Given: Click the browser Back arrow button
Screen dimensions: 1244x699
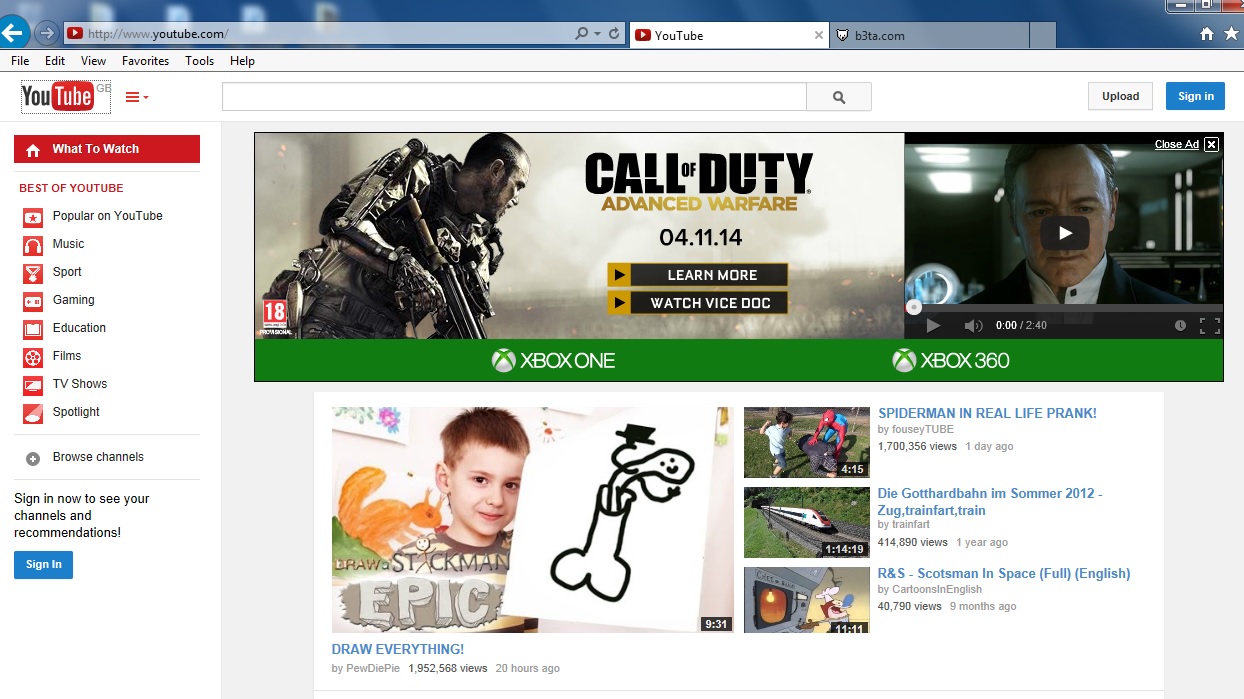Looking at the screenshot, I should [13, 33].
